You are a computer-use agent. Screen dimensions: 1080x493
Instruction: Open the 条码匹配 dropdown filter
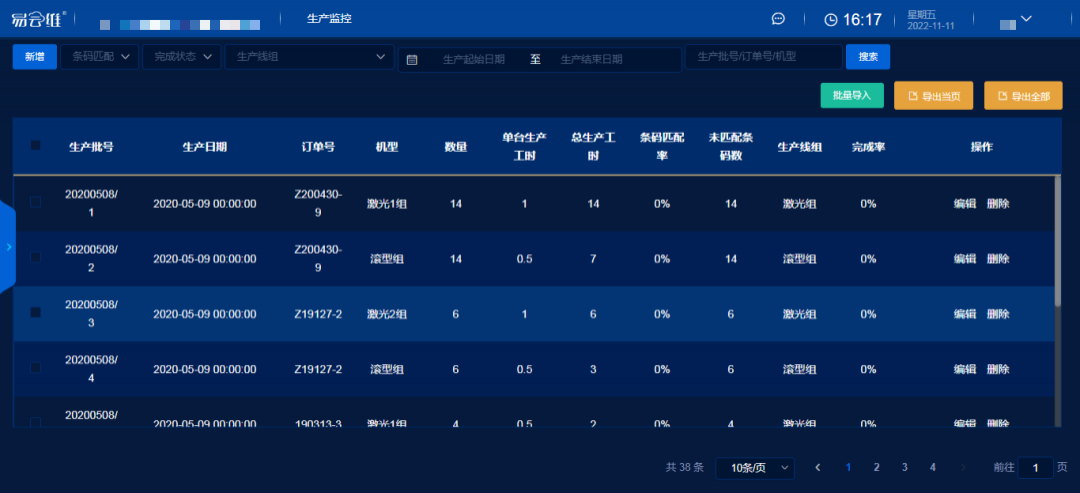pyautogui.click(x=100, y=57)
